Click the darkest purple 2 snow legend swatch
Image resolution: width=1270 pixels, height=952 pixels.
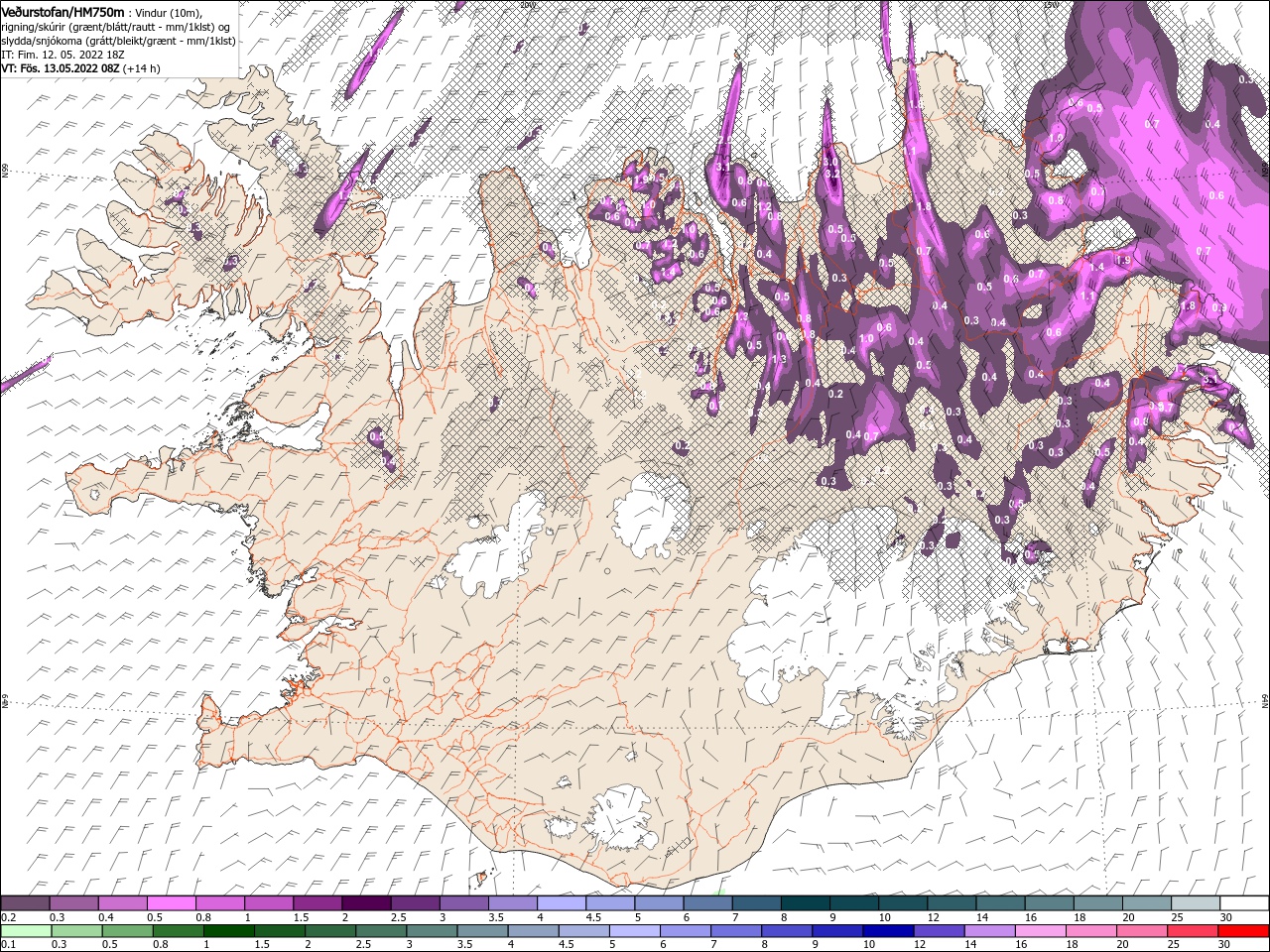click(367, 903)
